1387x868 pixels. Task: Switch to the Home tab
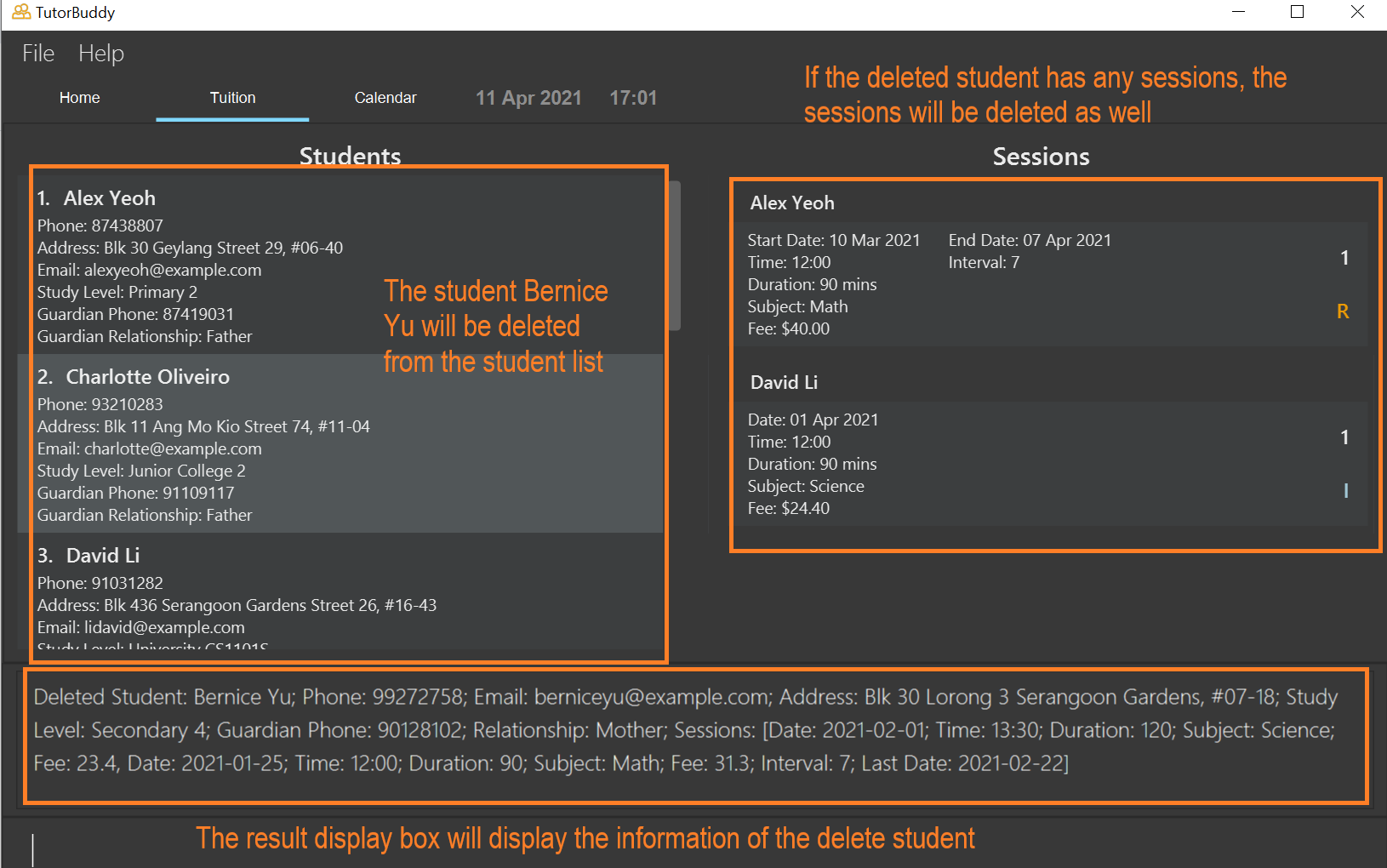(x=80, y=98)
